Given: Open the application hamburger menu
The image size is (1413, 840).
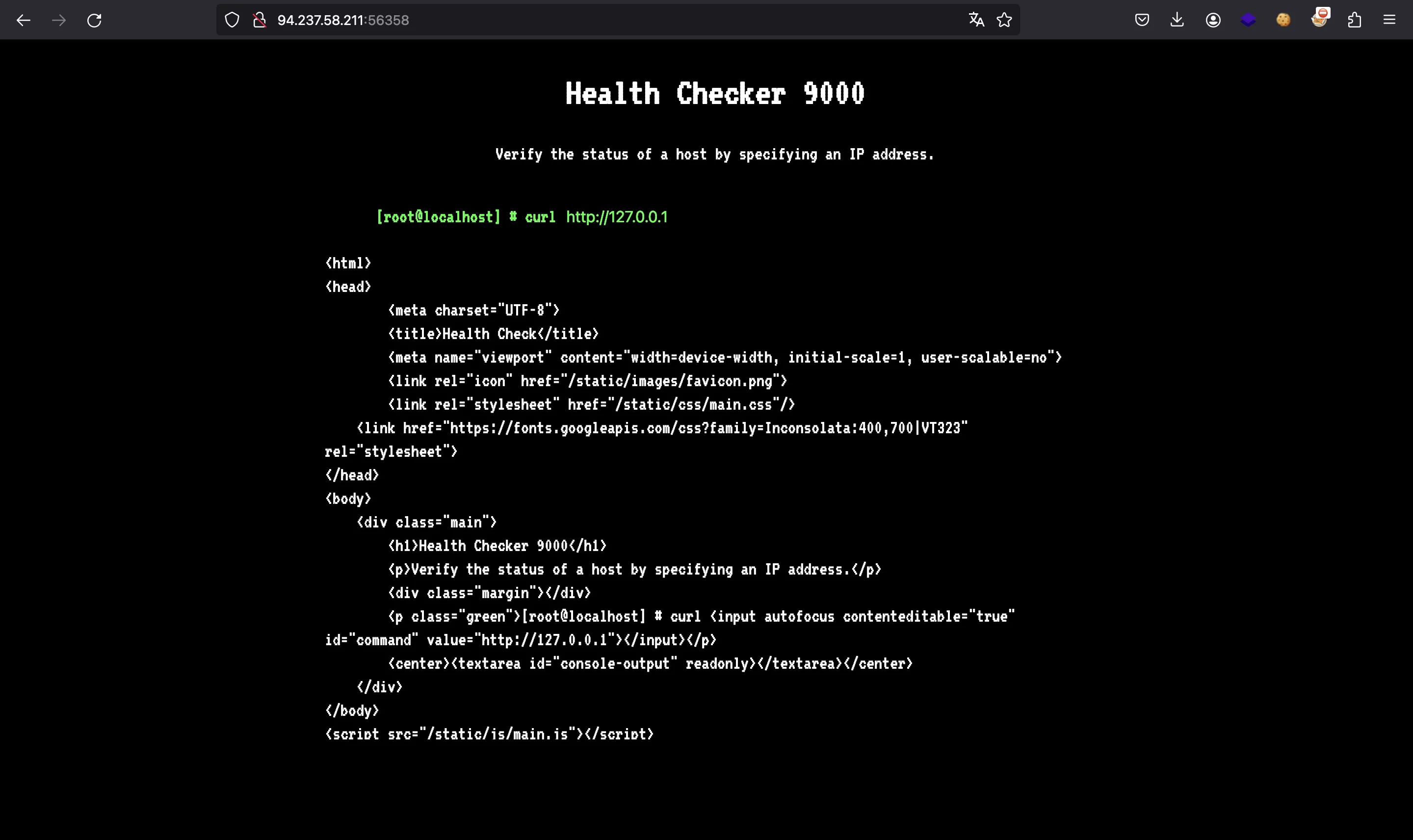Looking at the screenshot, I should [1389, 21].
